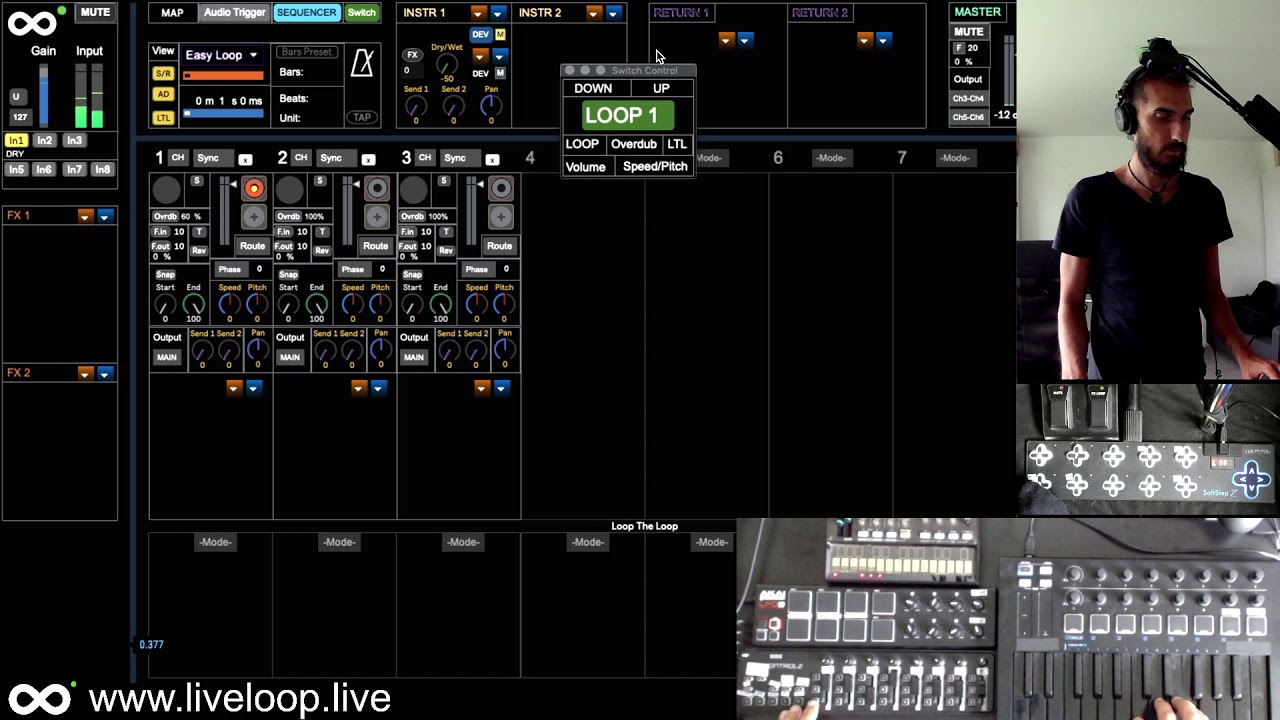Open the blue dropdown below loop 1

(253, 388)
